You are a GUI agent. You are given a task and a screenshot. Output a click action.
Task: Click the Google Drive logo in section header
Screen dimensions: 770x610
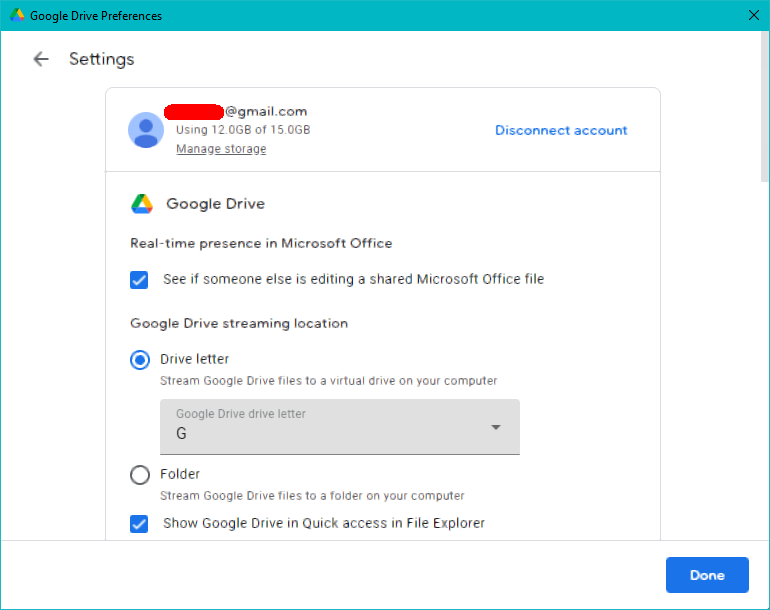[142, 204]
